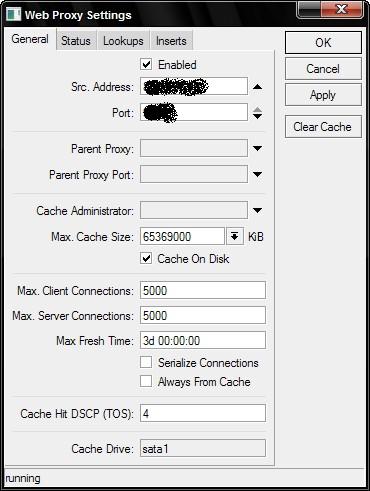The image size is (370, 491).
Task: Toggle the Cache On Disk checkbox
Action: 146,259
